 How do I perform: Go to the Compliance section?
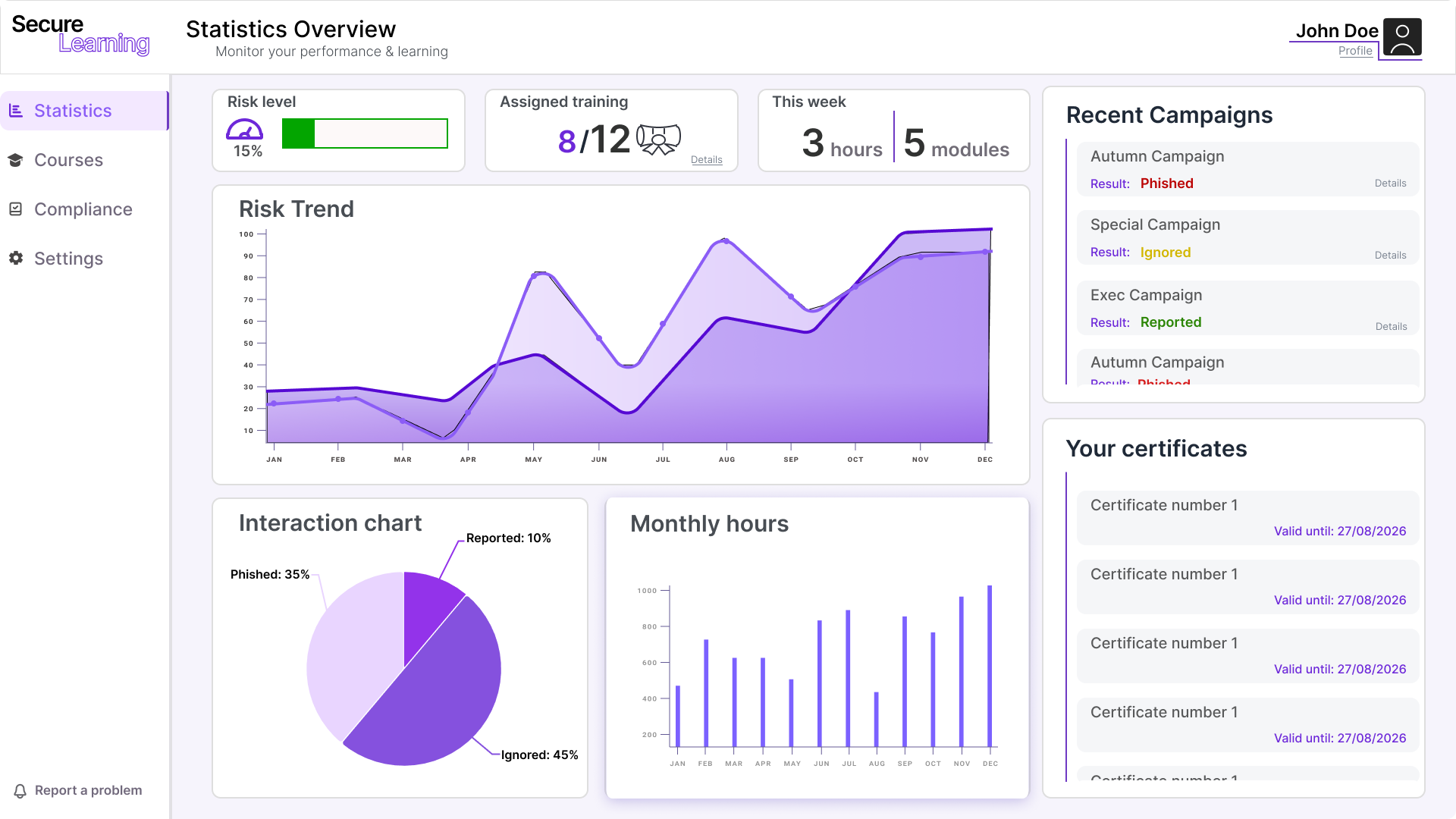[83, 209]
